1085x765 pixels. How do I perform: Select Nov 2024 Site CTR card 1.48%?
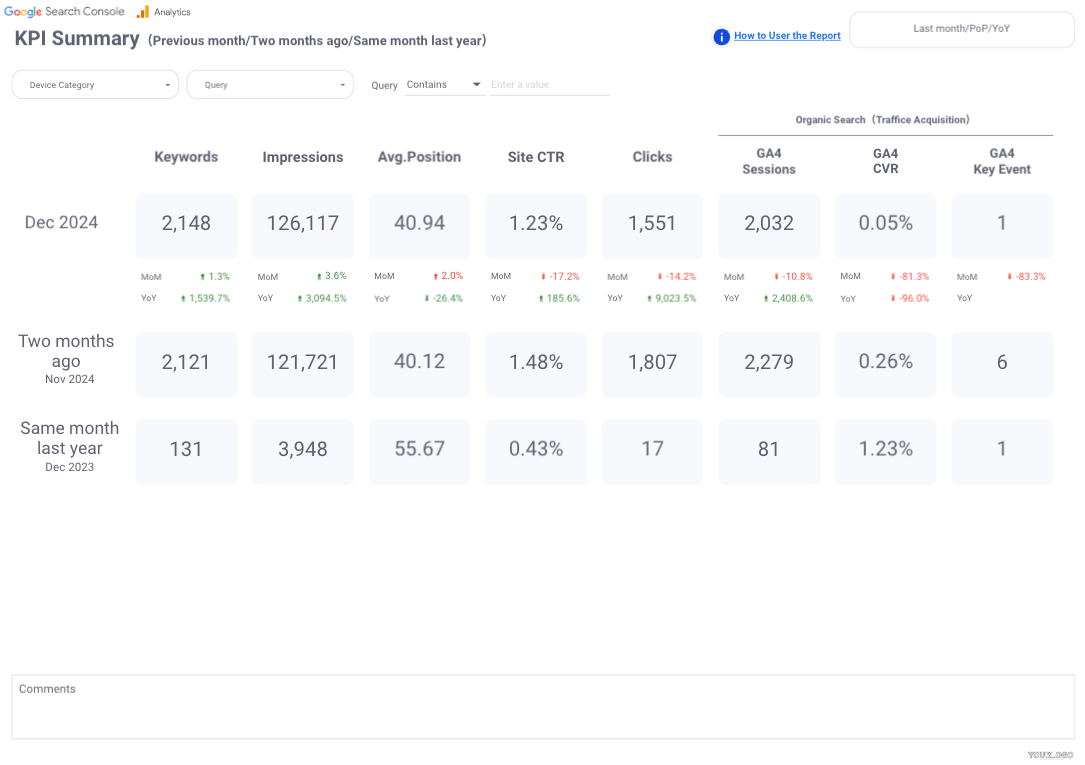[536, 363]
